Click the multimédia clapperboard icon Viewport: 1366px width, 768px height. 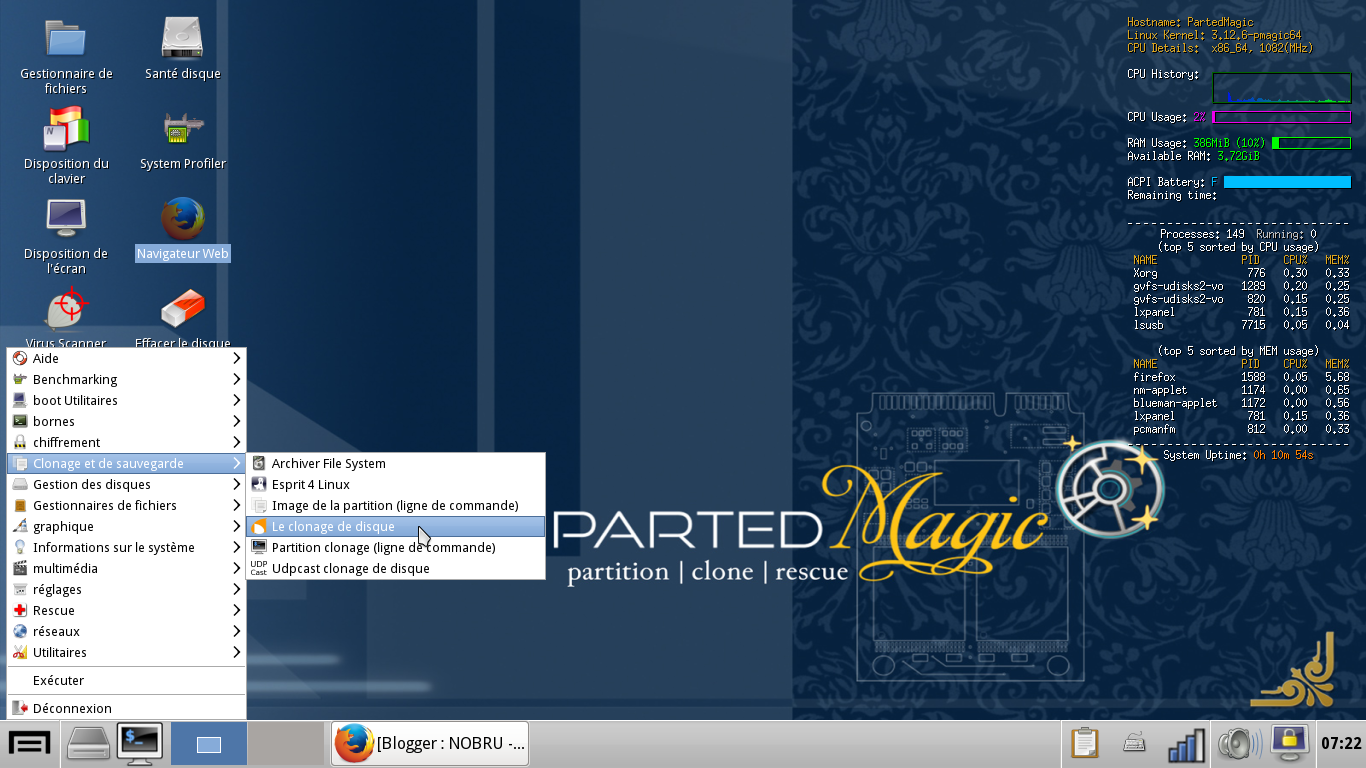coord(20,568)
